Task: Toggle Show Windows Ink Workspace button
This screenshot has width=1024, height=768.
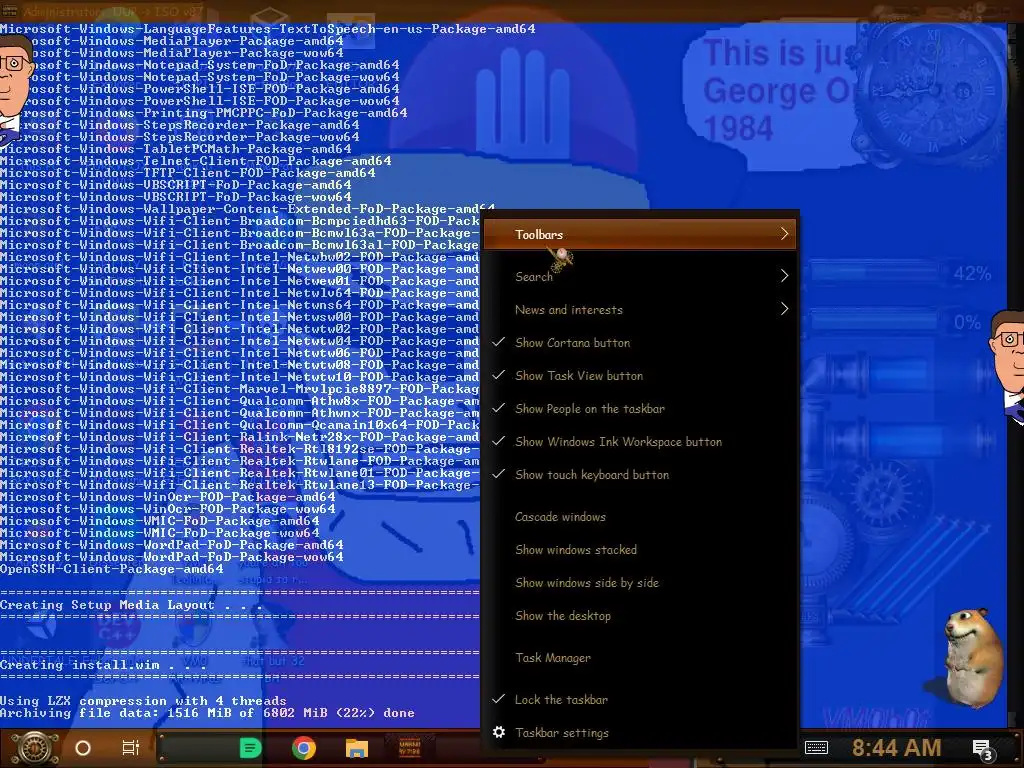Action: (640, 442)
